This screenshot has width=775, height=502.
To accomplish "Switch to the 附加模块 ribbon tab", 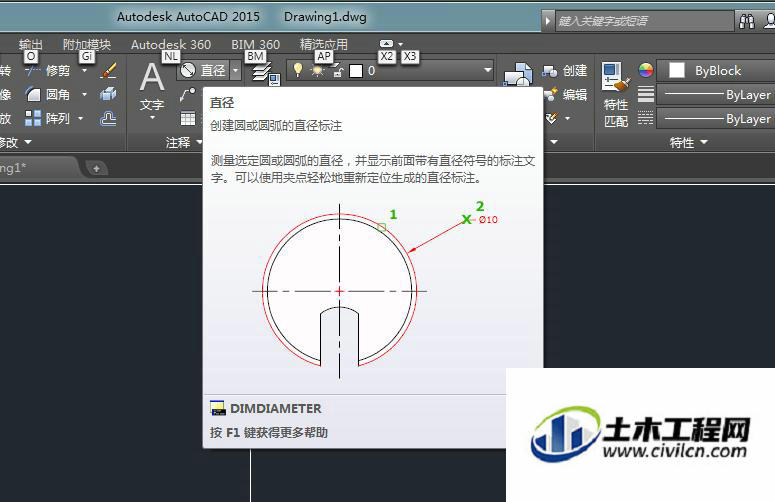I will click(x=86, y=44).
